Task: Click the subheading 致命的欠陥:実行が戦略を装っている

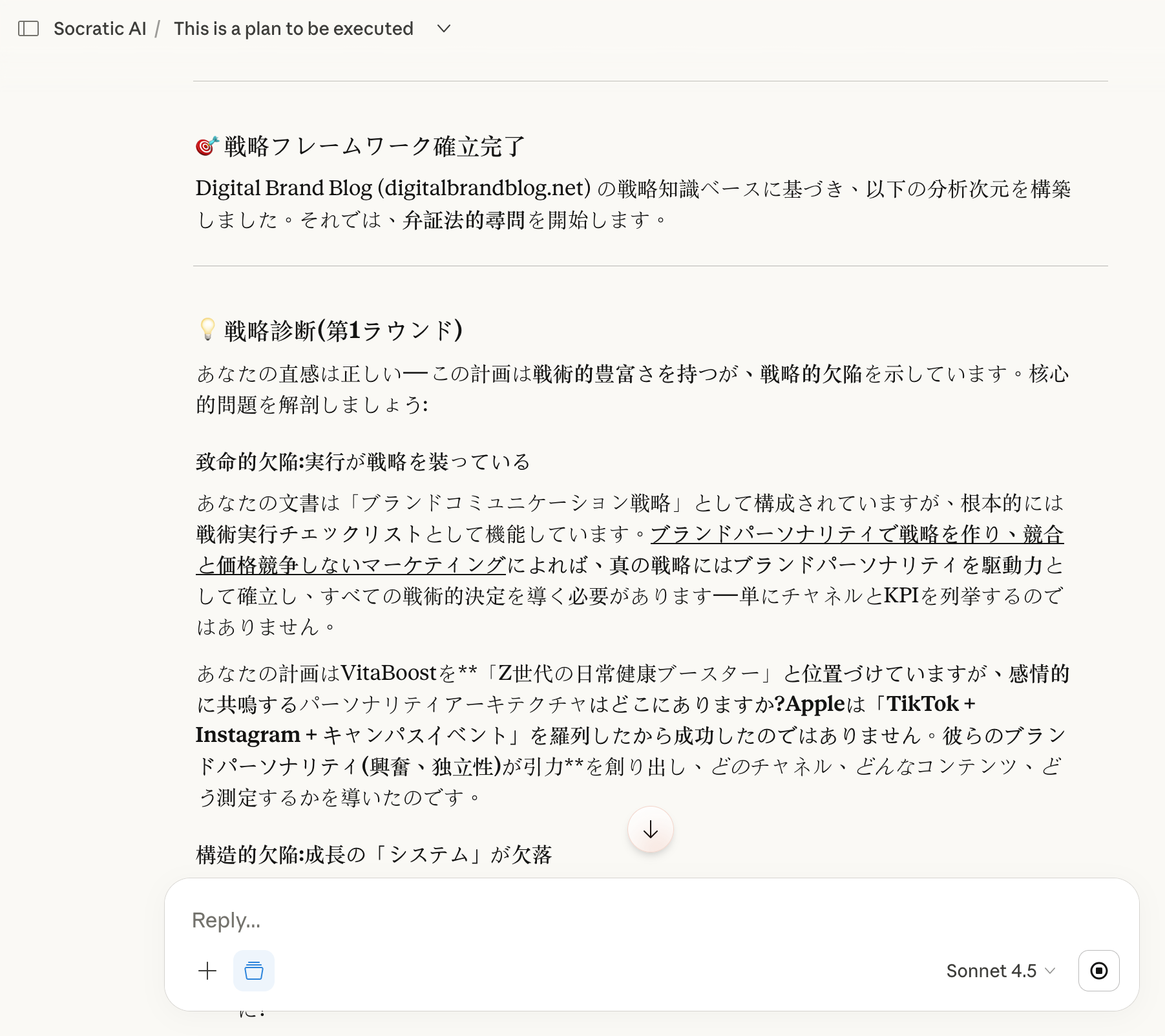Action: pyautogui.click(x=362, y=461)
